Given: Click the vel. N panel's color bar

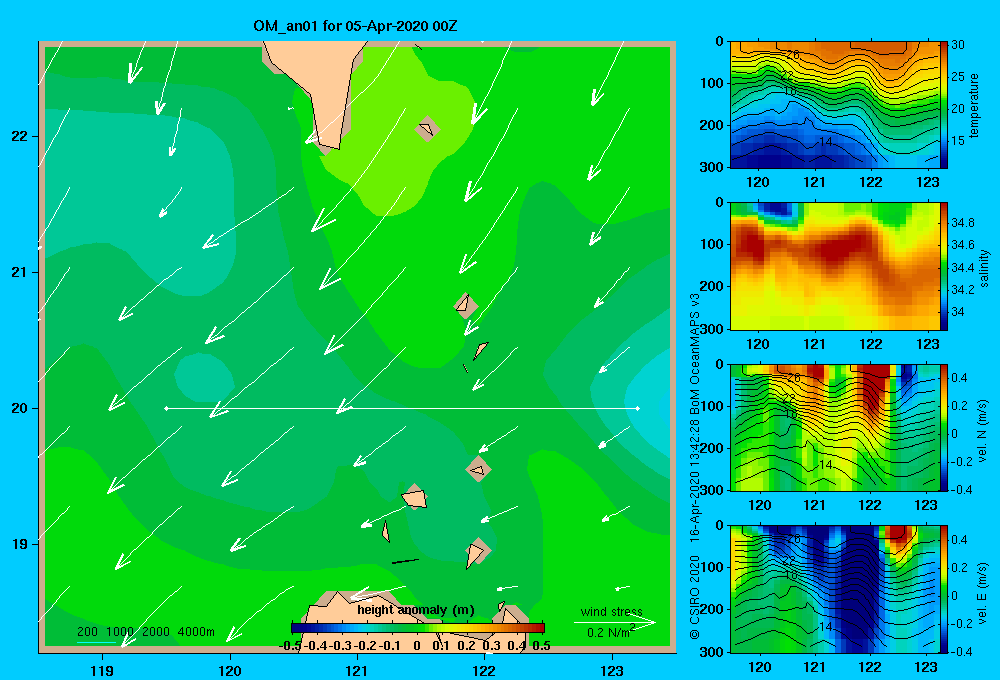Looking at the screenshot, I should (944, 427).
